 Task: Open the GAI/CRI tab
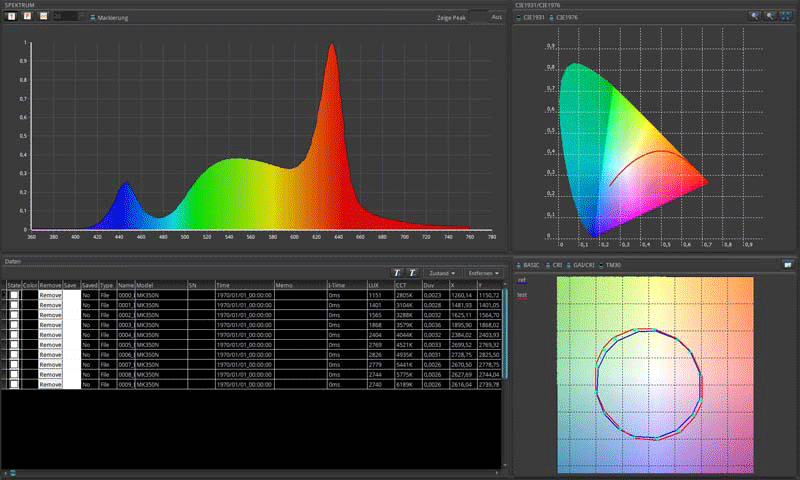[584, 265]
